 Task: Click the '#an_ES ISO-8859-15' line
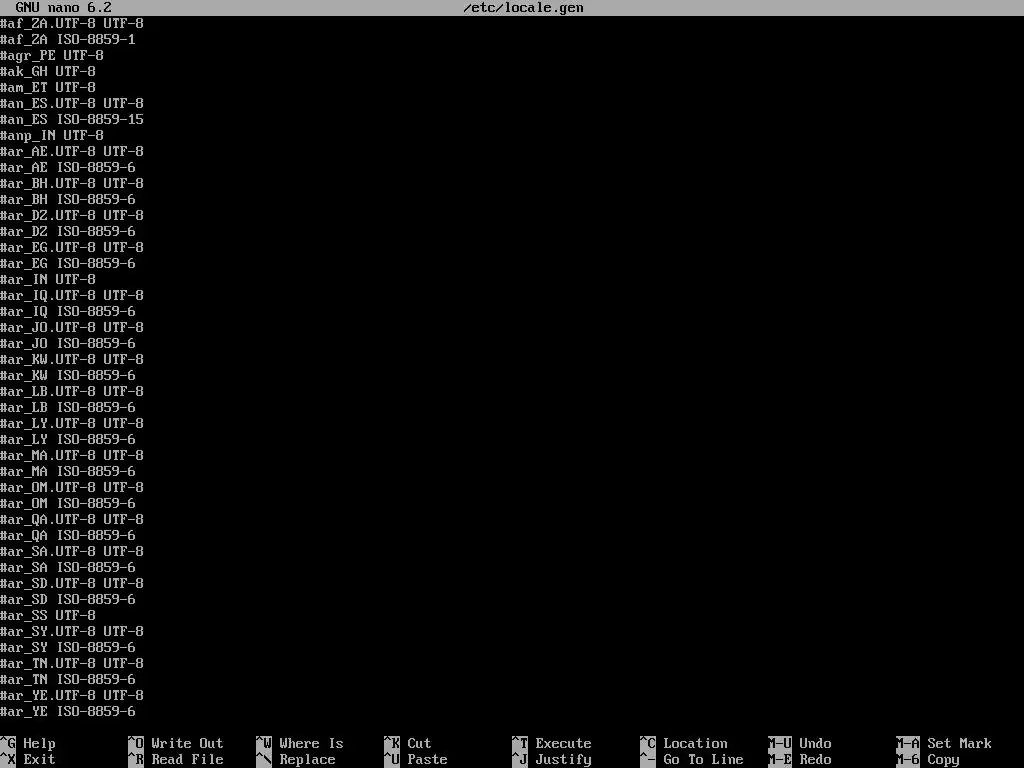[x=72, y=120]
